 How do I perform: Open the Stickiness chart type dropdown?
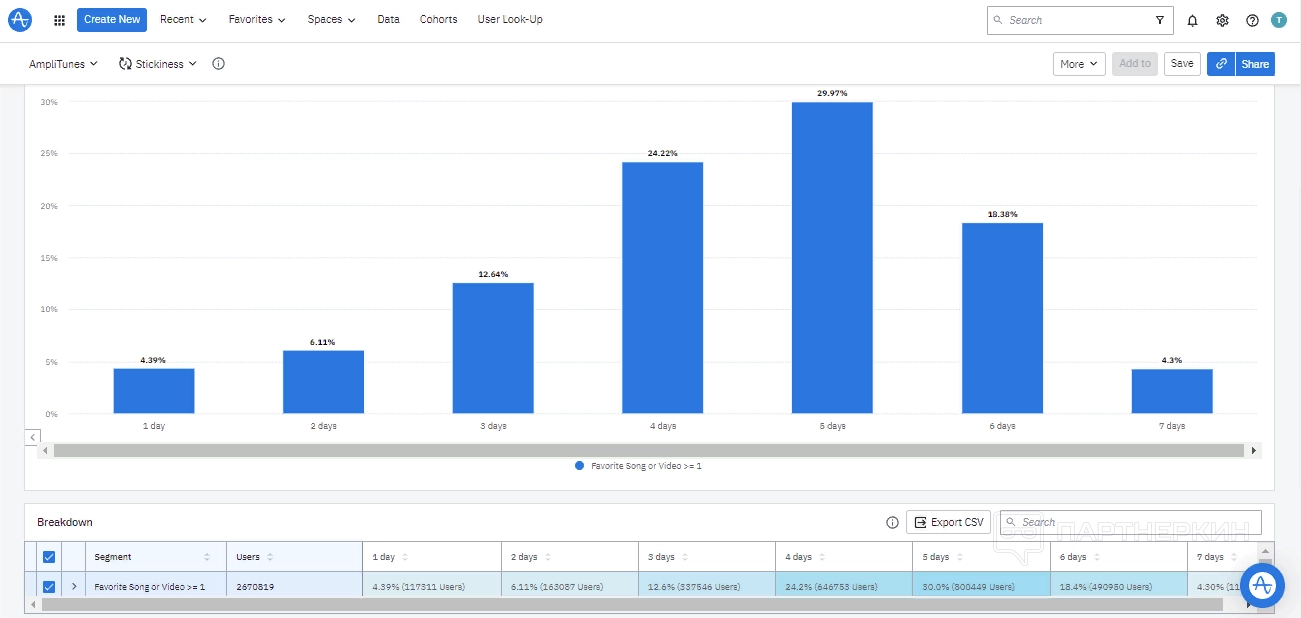pos(158,64)
